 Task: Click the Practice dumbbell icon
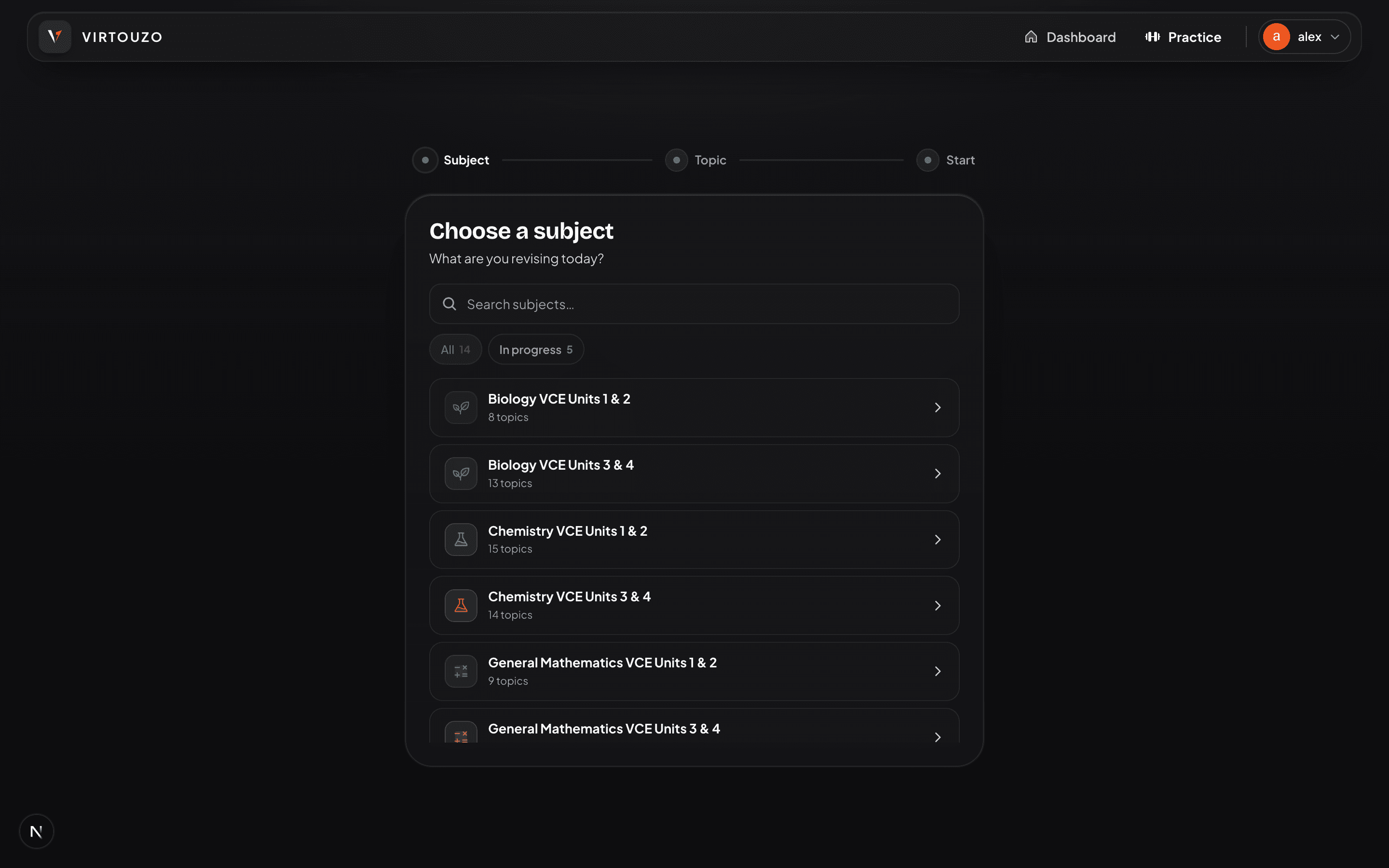coord(1153,37)
